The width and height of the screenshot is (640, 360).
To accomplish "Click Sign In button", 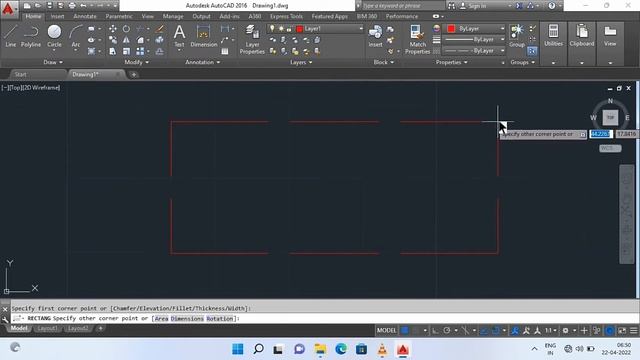I will [473, 6].
